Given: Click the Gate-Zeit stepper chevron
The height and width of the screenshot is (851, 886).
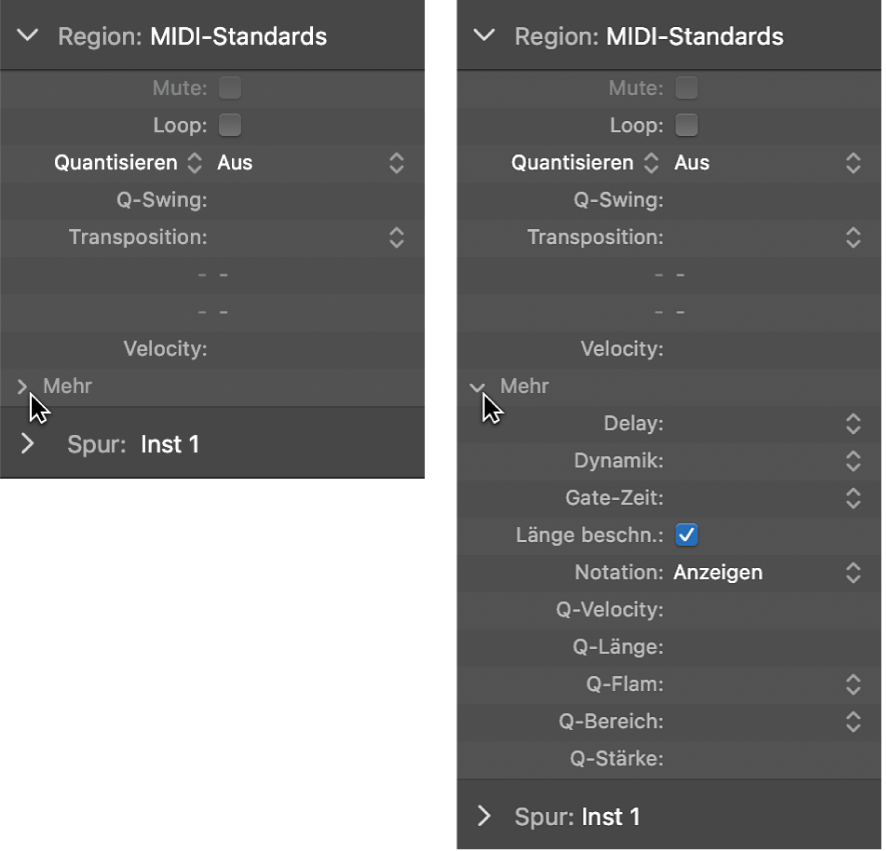Looking at the screenshot, I should point(853,497).
